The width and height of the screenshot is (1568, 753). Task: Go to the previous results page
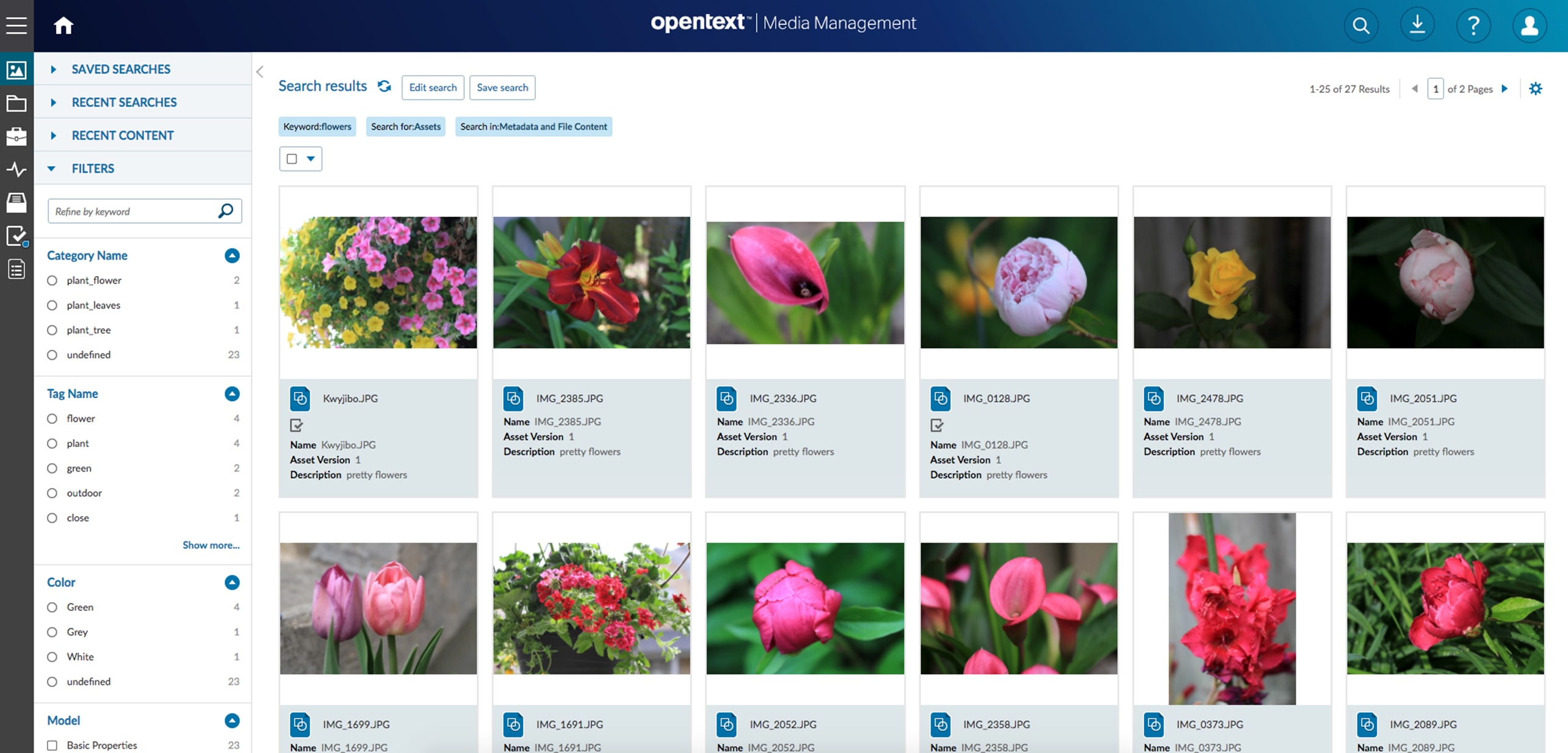(1414, 89)
